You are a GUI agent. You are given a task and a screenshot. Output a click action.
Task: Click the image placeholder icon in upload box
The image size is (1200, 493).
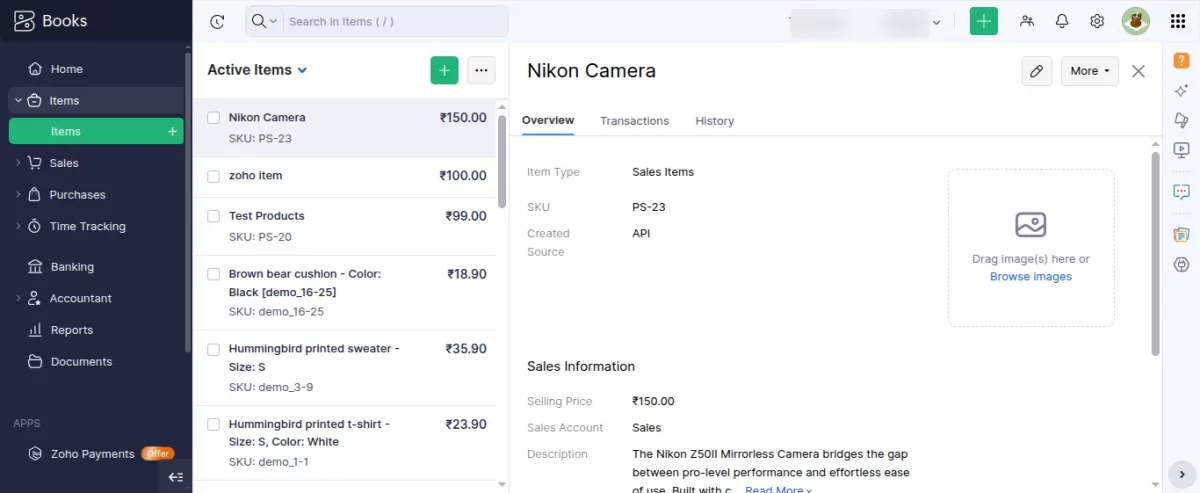[x=1030, y=224]
